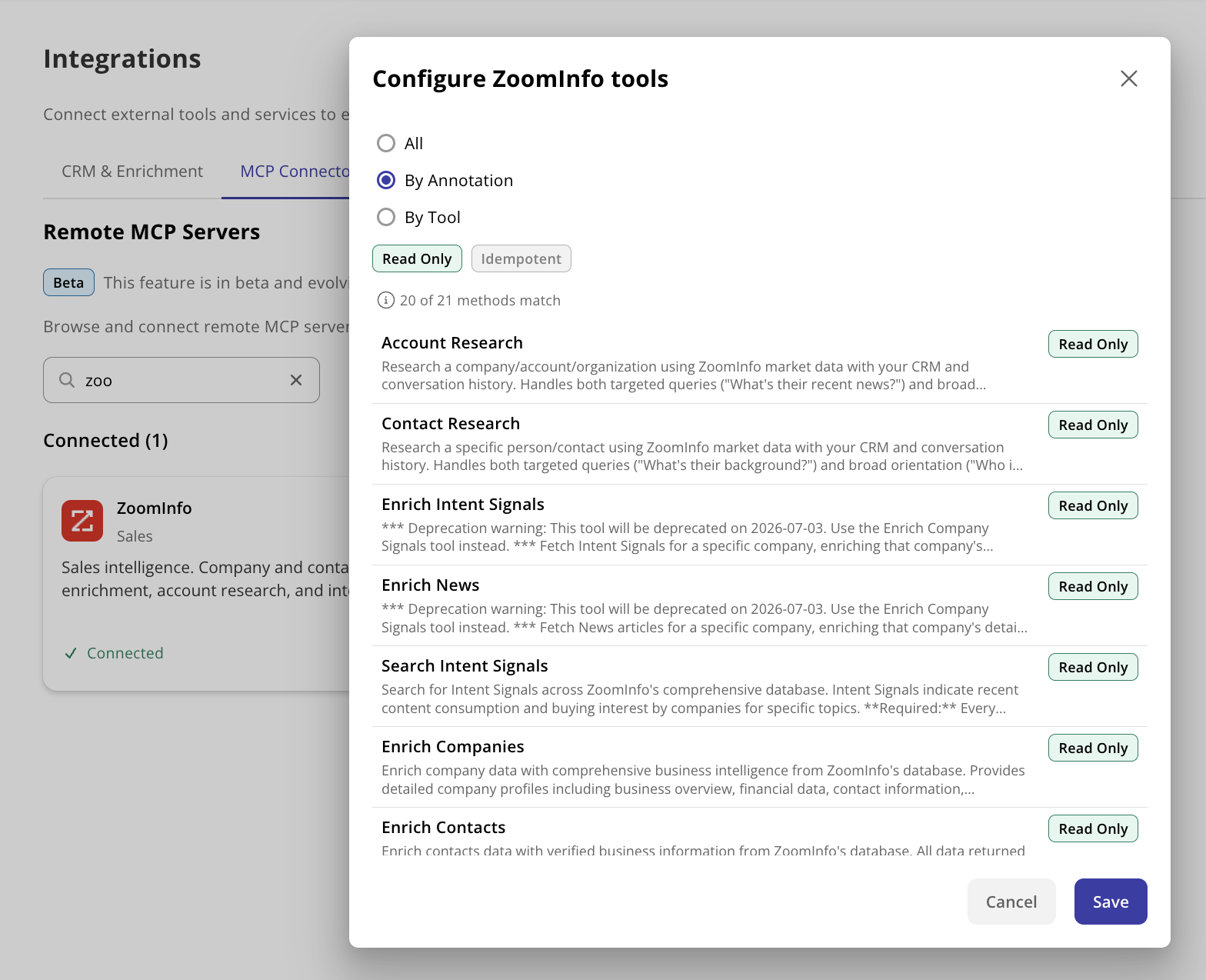Image resolution: width=1206 pixels, height=980 pixels.
Task: Select the By Tool radio option
Action: pos(386,217)
